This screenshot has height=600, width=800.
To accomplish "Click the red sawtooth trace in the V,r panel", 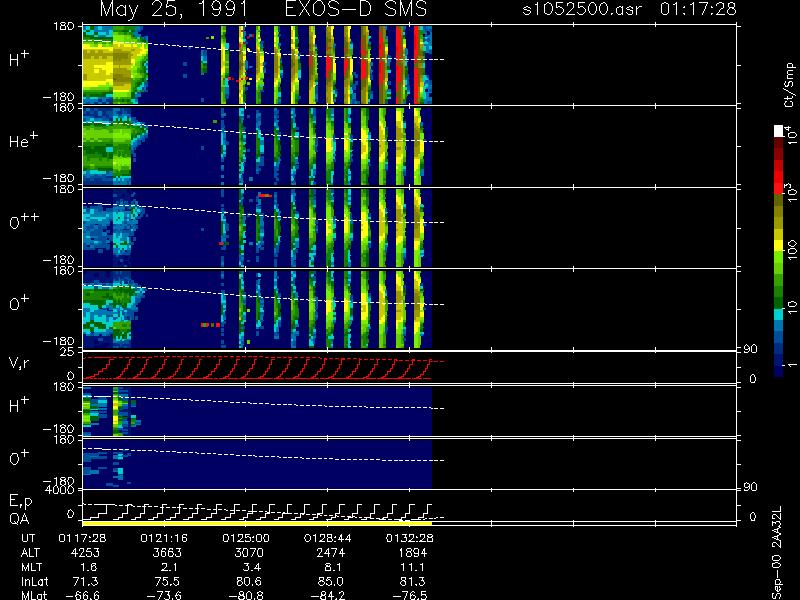I will point(257,368).
